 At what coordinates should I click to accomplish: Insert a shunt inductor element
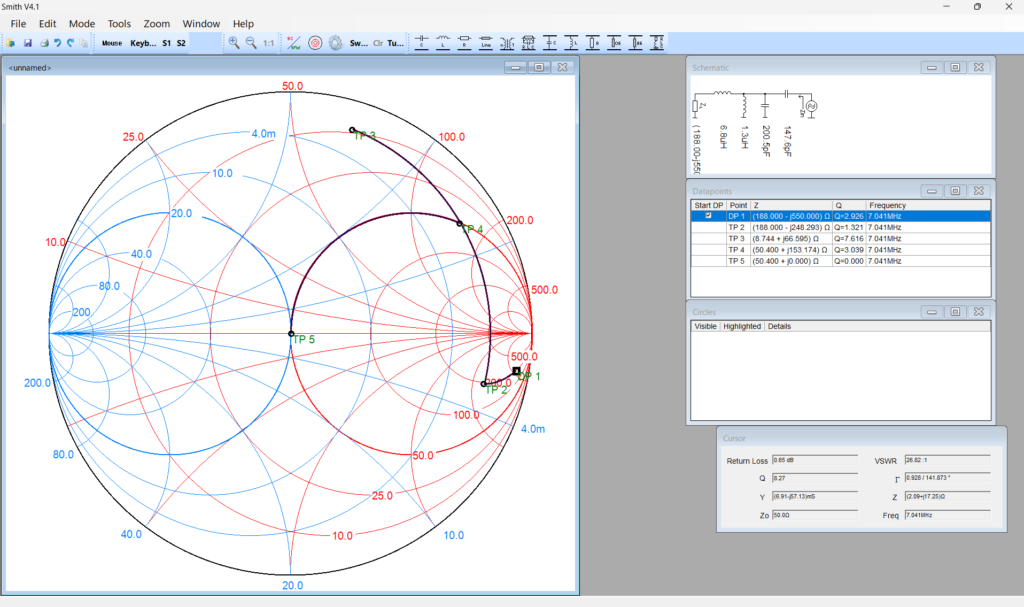point(572,43)
